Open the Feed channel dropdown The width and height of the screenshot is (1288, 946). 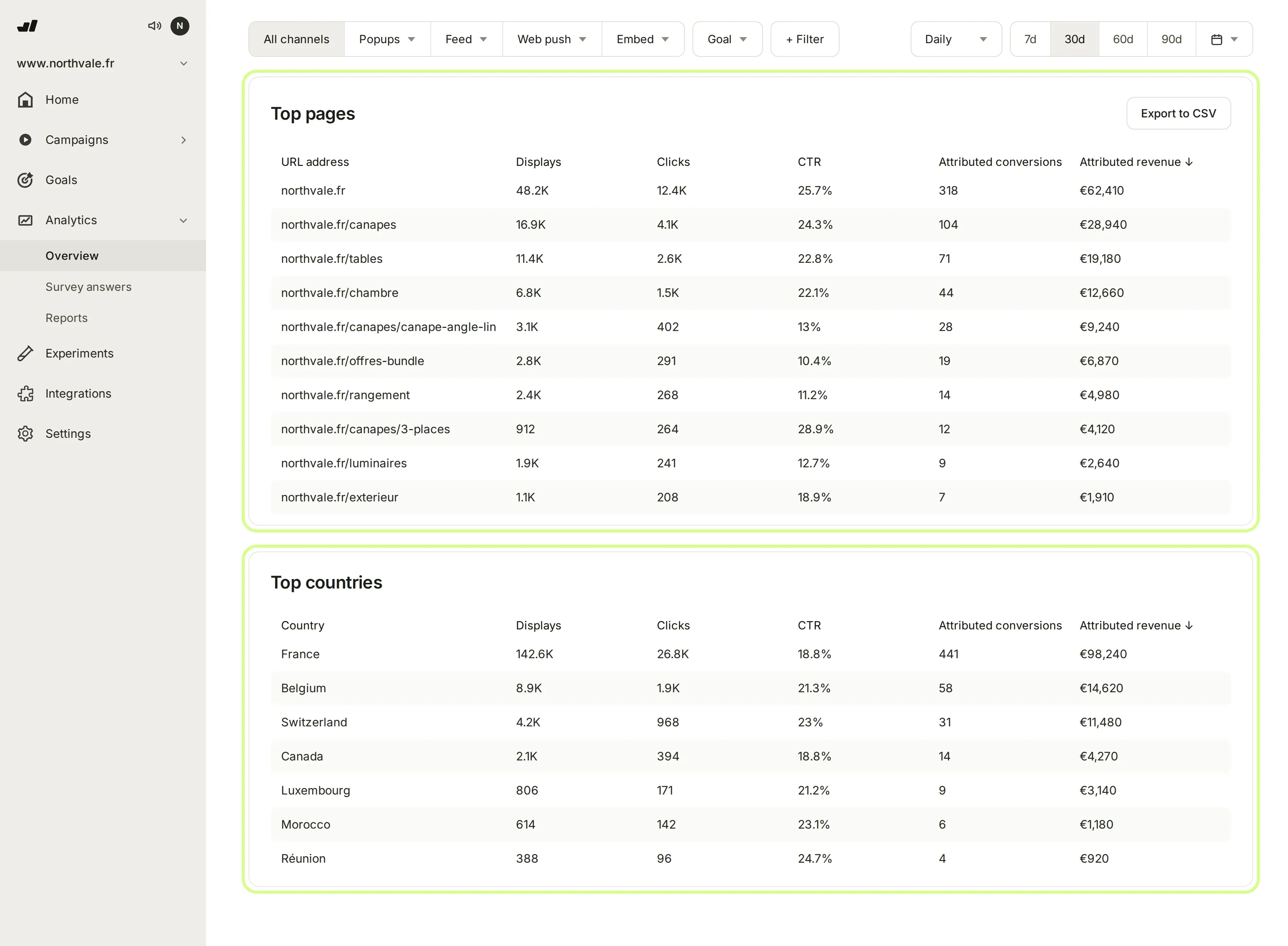pos(466,39)
